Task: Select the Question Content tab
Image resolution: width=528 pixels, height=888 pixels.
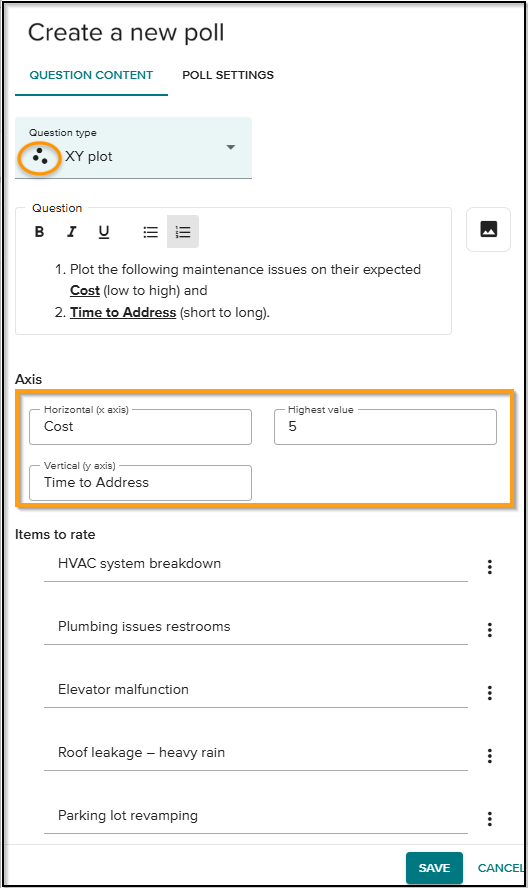Action: coord(91,75)
